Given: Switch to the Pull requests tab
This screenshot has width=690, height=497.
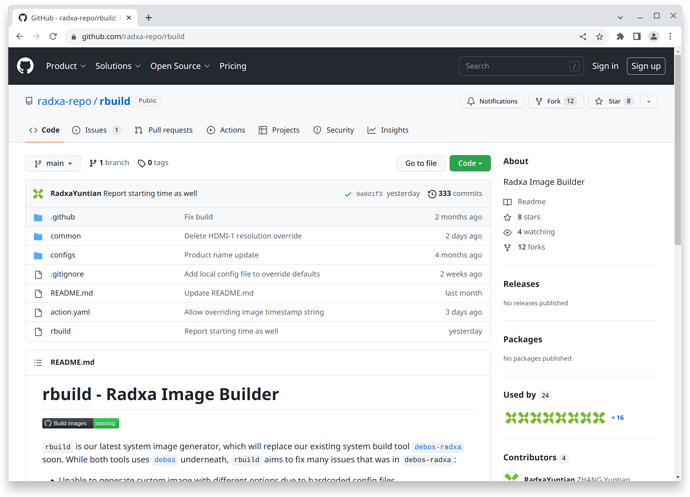Looking at the screenshot, I should (x=164, y=130).
